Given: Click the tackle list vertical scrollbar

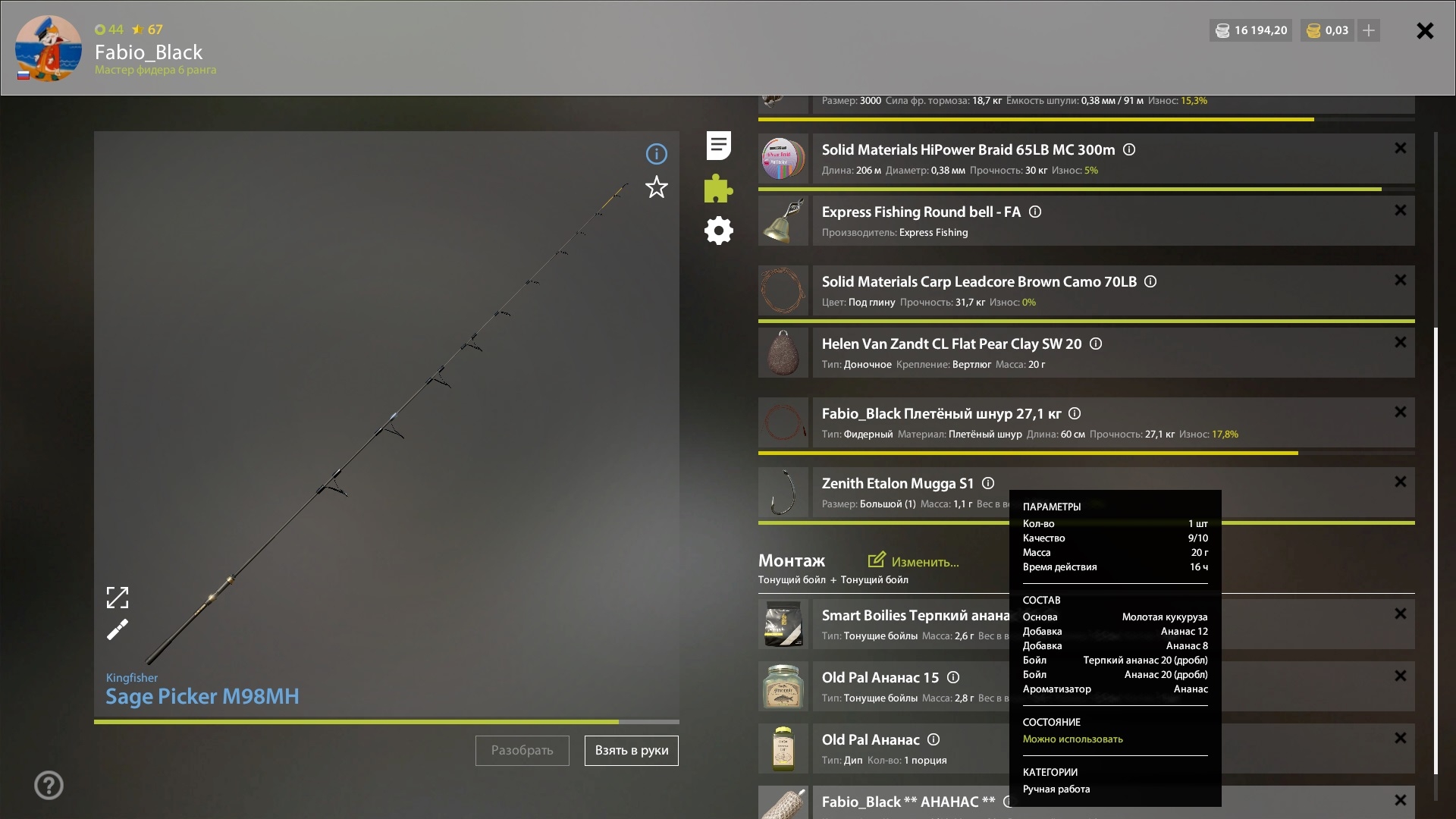Looking at the screenshot, I should 1436,546.
